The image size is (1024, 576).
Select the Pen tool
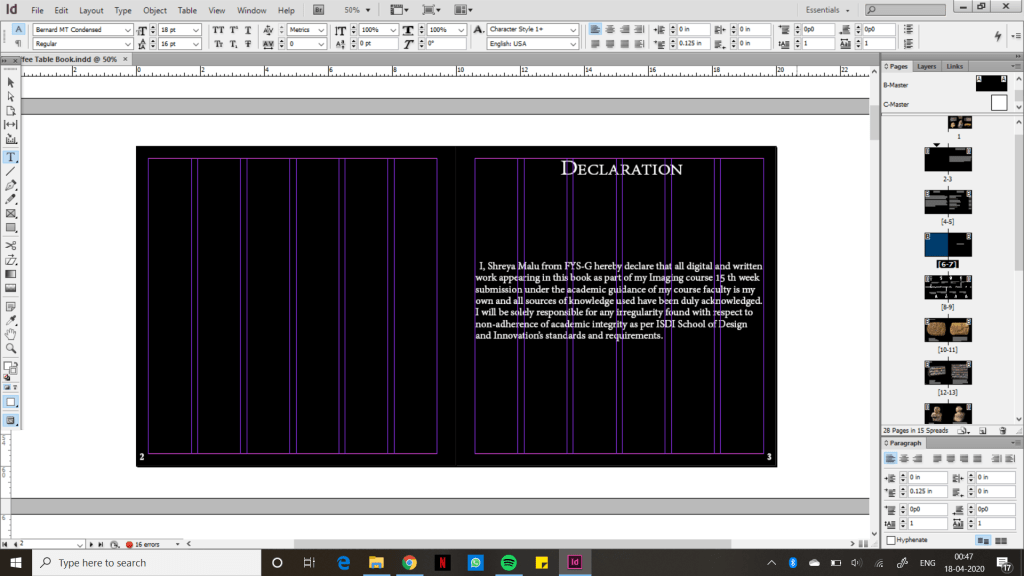click(x=11, y=186)
